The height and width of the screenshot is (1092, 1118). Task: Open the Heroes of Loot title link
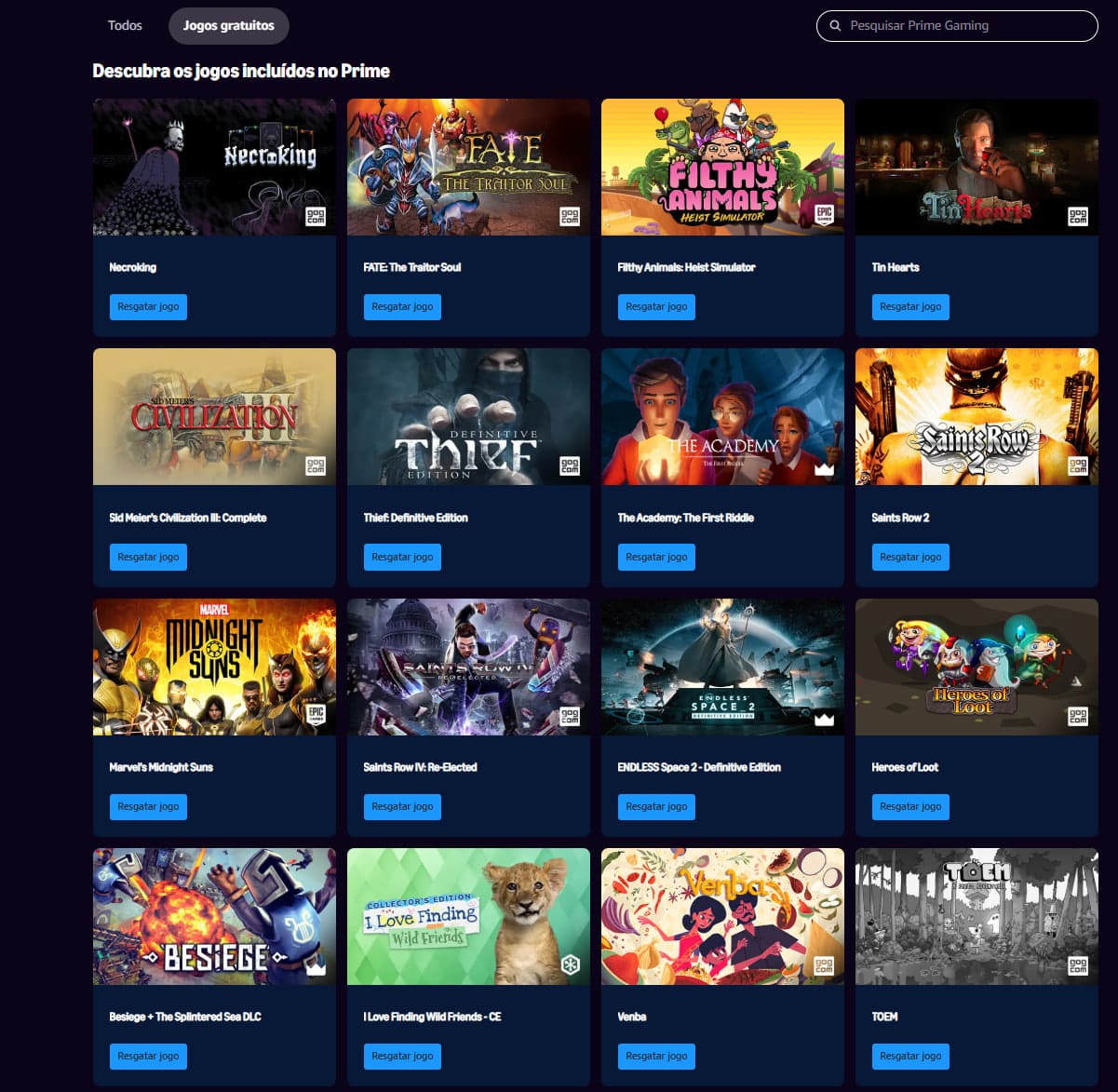coord(905,767)
